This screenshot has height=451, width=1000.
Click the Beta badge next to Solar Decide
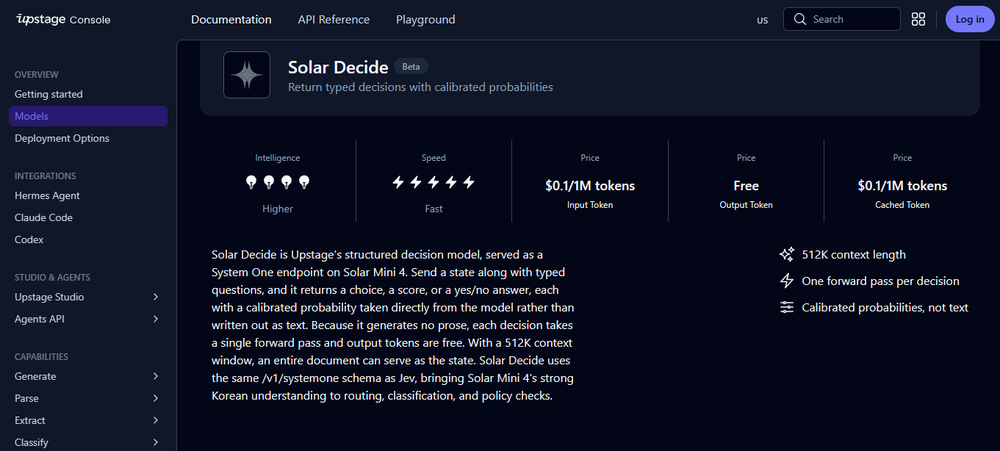(x=411, y=66)
